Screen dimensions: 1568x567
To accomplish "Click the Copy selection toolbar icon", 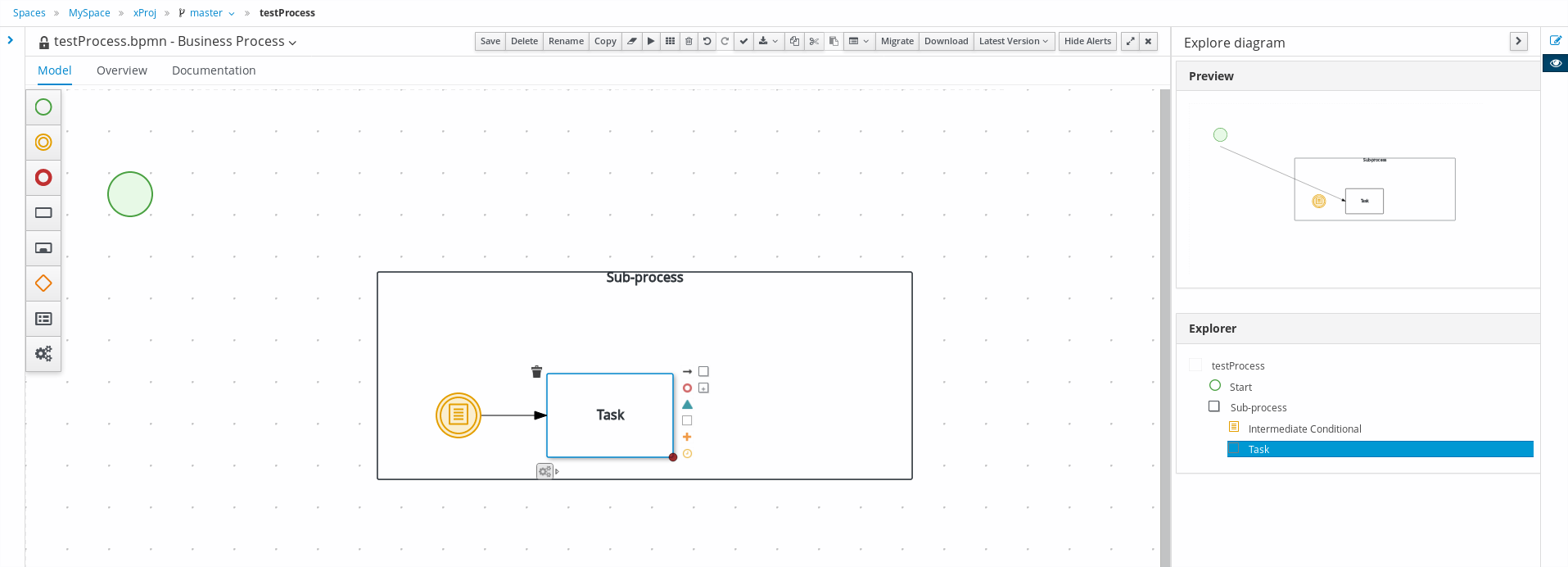I will coord(794,41).
